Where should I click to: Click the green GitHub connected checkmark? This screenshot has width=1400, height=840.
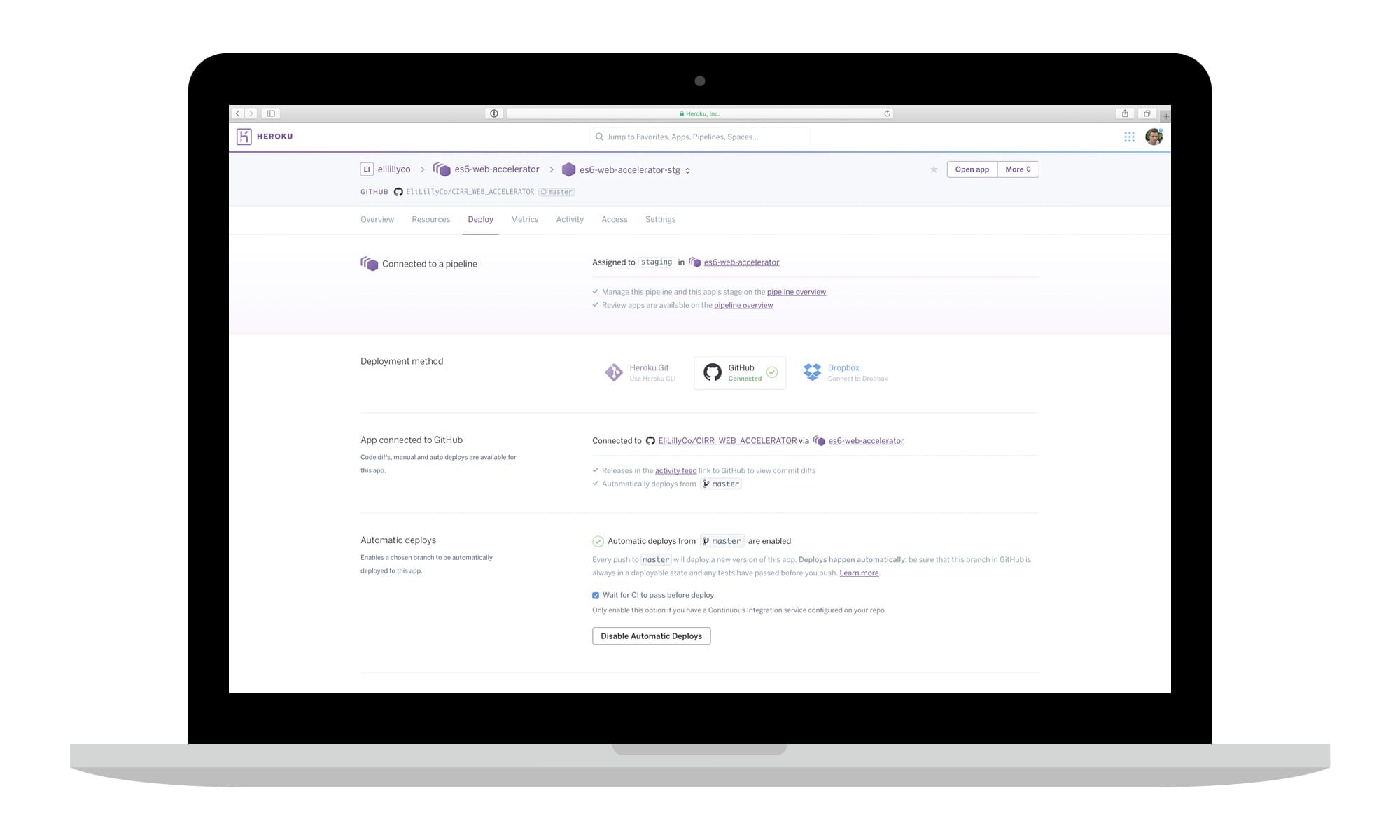(772, 372)
